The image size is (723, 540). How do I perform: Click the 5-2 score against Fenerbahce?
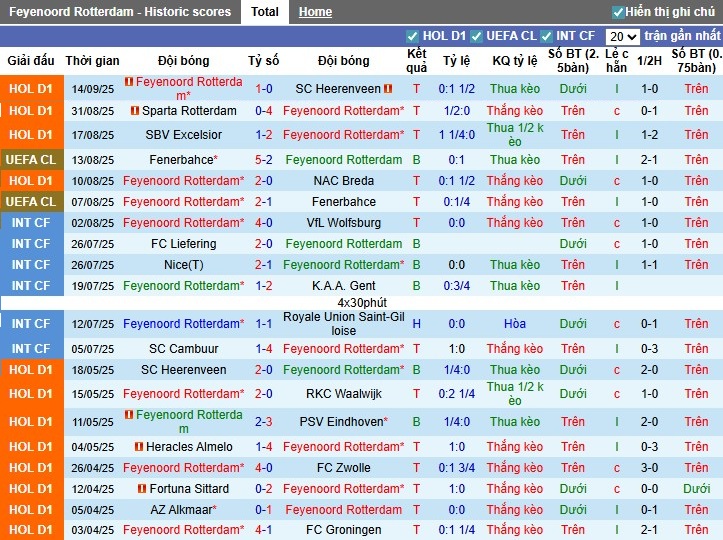tap(264, 160)
